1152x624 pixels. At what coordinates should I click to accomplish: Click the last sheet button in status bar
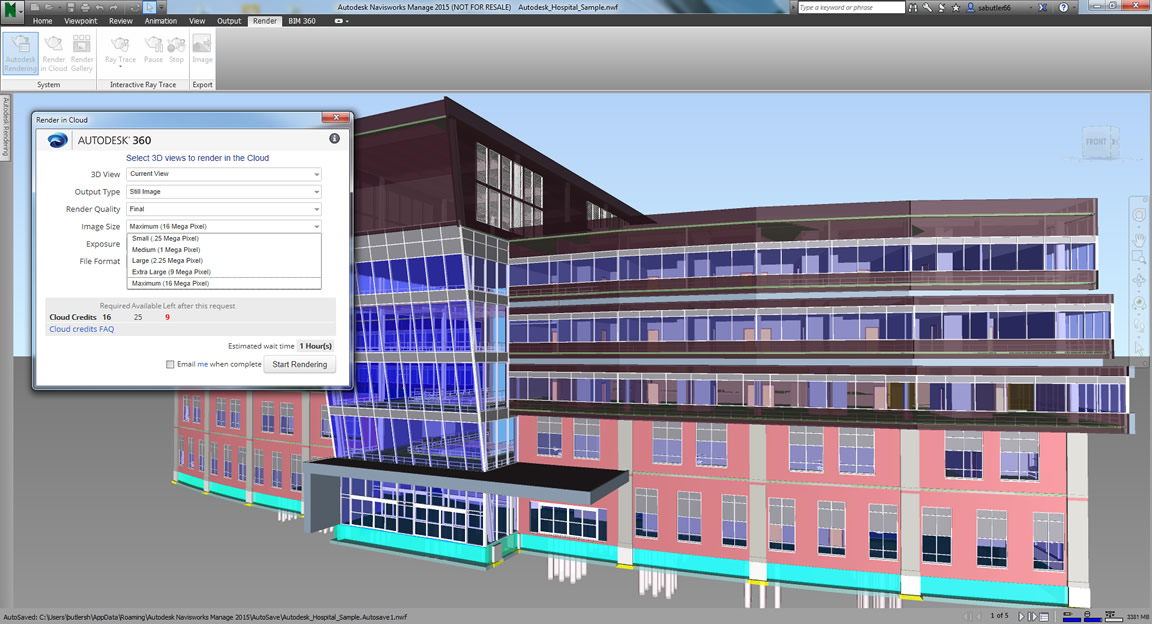pyautogui.click(x=1032, y=617)
